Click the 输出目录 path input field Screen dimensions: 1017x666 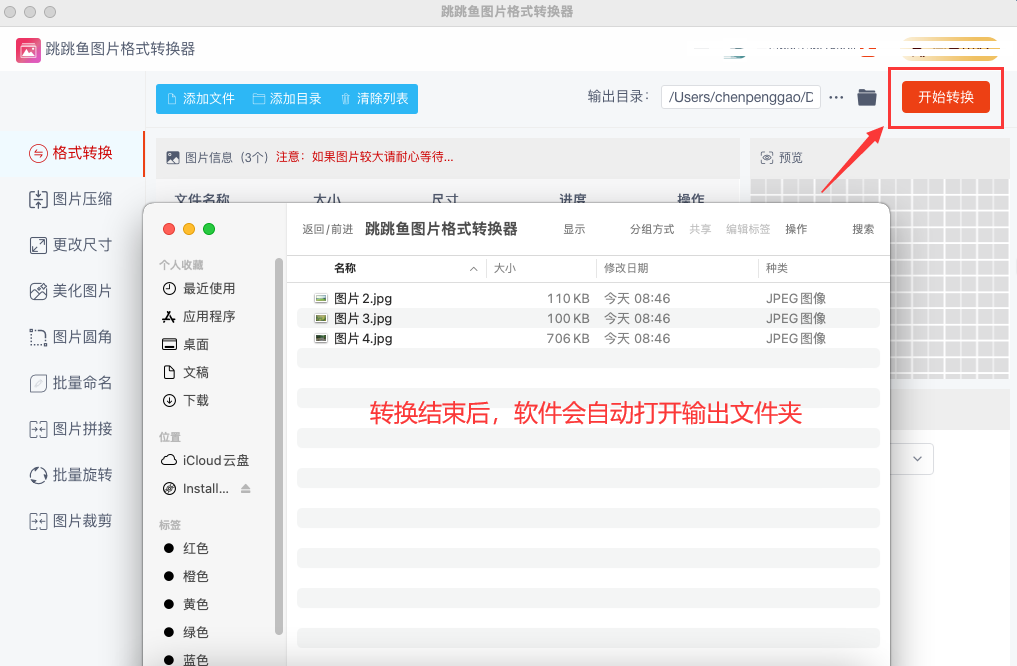point(741,97)
